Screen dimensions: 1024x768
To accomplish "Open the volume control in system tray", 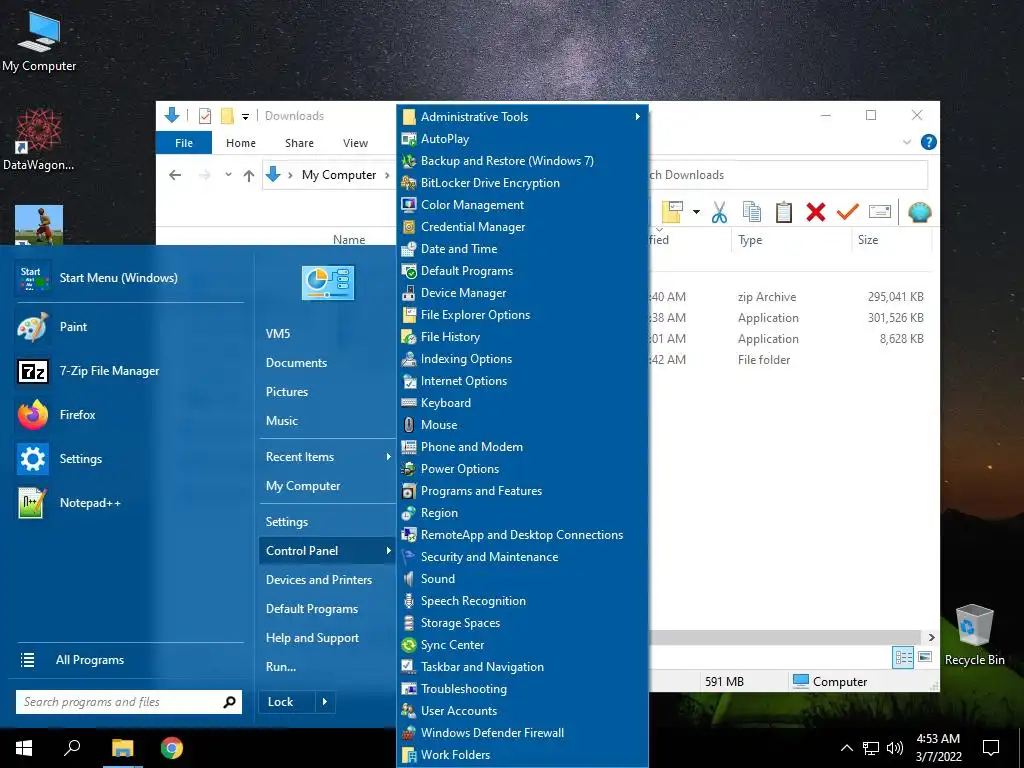I will point(895,748).
